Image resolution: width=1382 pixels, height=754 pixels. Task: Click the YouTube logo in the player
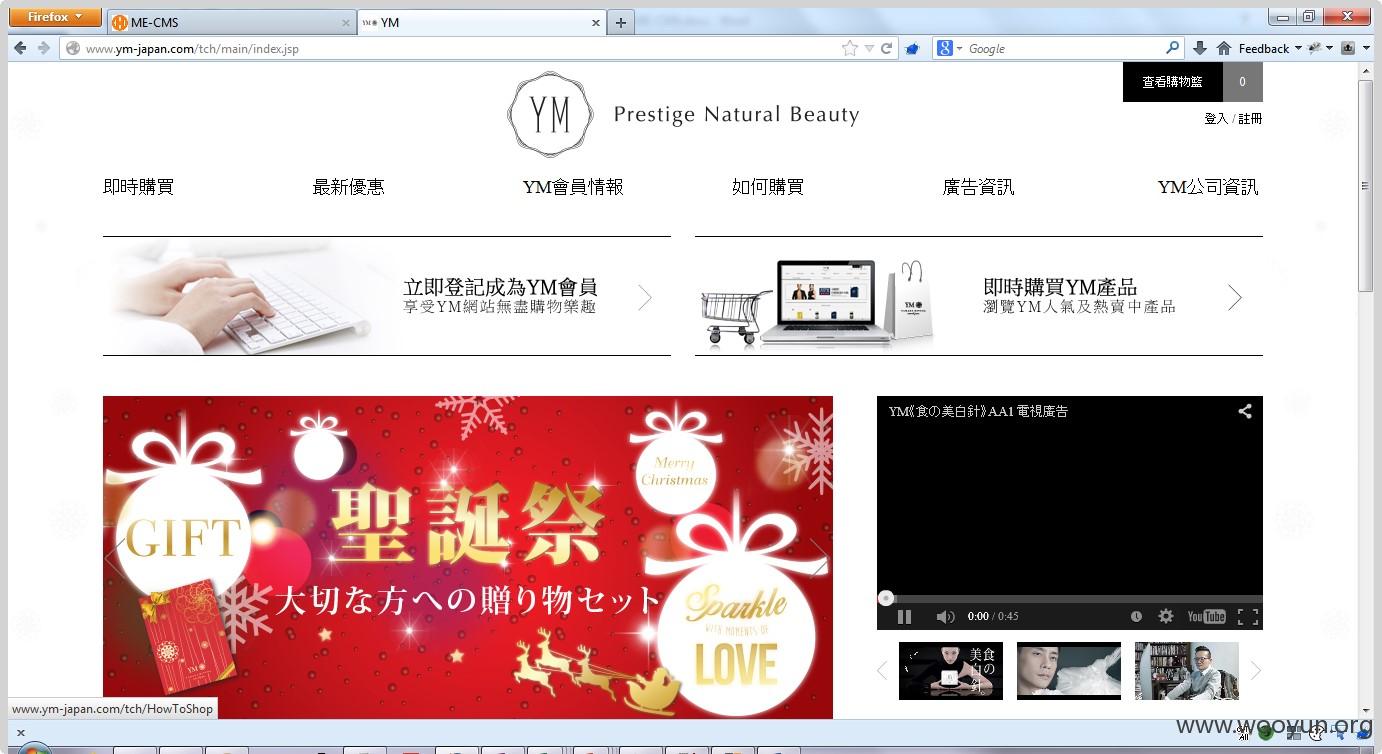(1206, 617)
